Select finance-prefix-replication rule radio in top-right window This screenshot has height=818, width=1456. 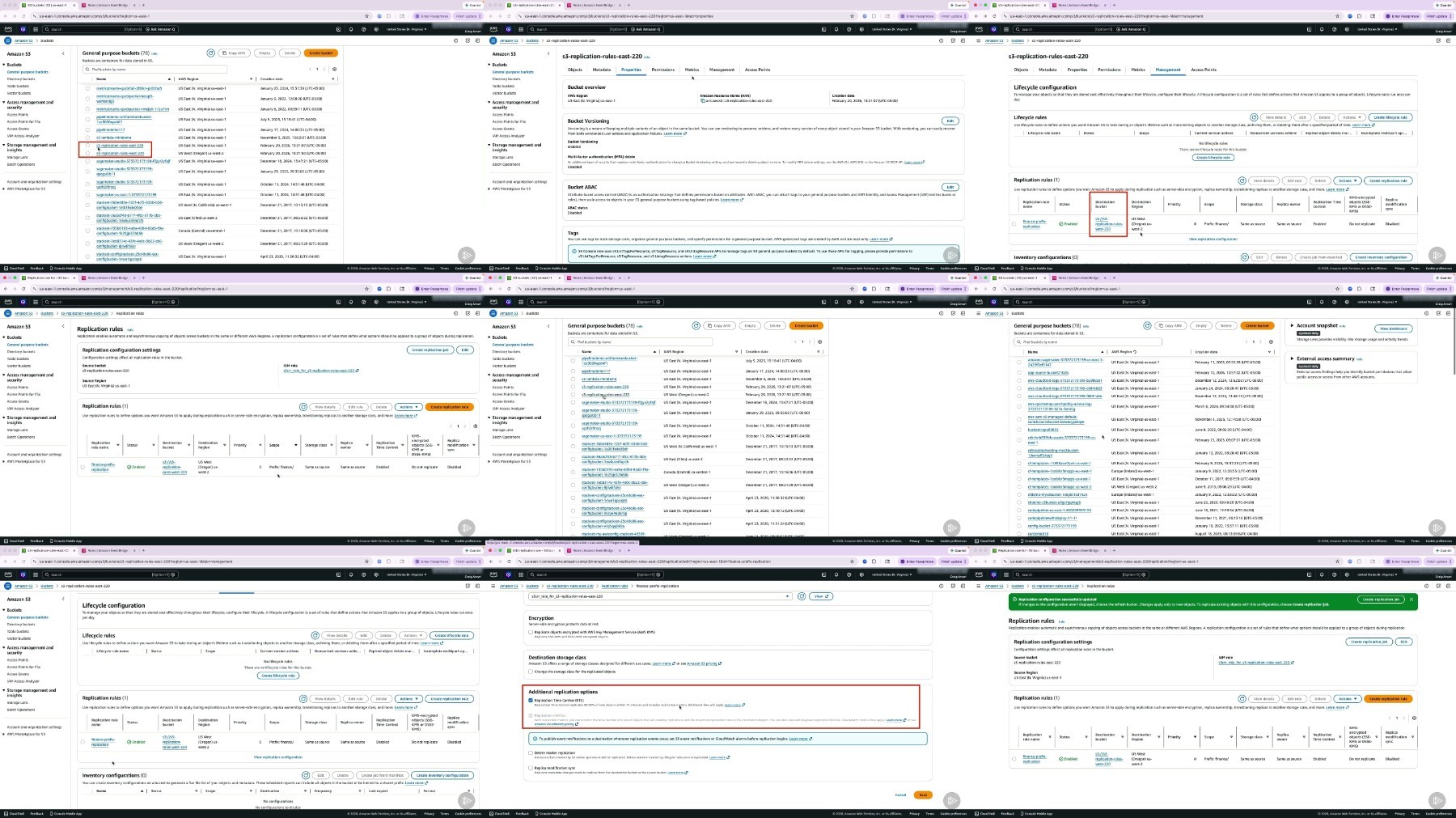click(x=1014, y=223)
